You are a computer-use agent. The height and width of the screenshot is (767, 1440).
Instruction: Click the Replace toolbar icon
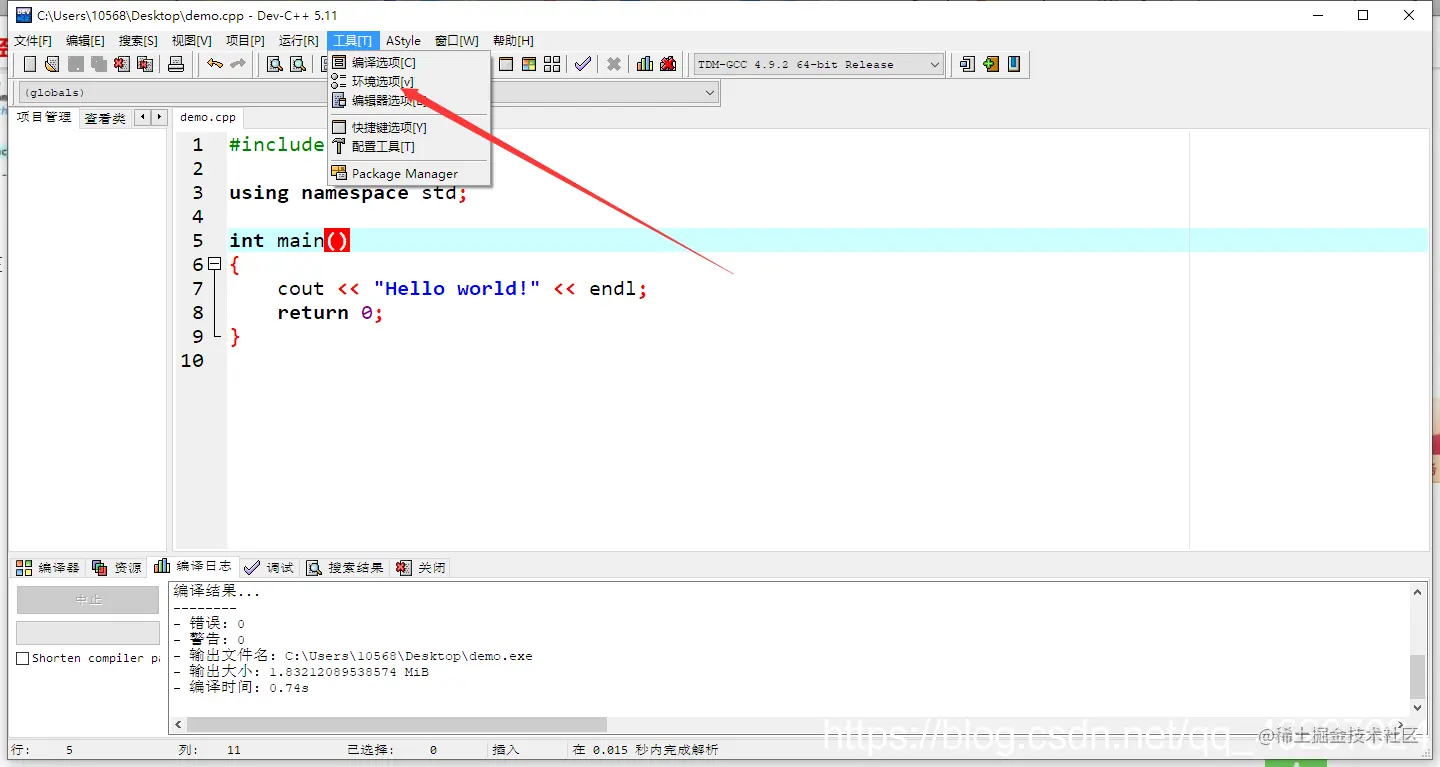pyautogui.click(x=298, y=64)
